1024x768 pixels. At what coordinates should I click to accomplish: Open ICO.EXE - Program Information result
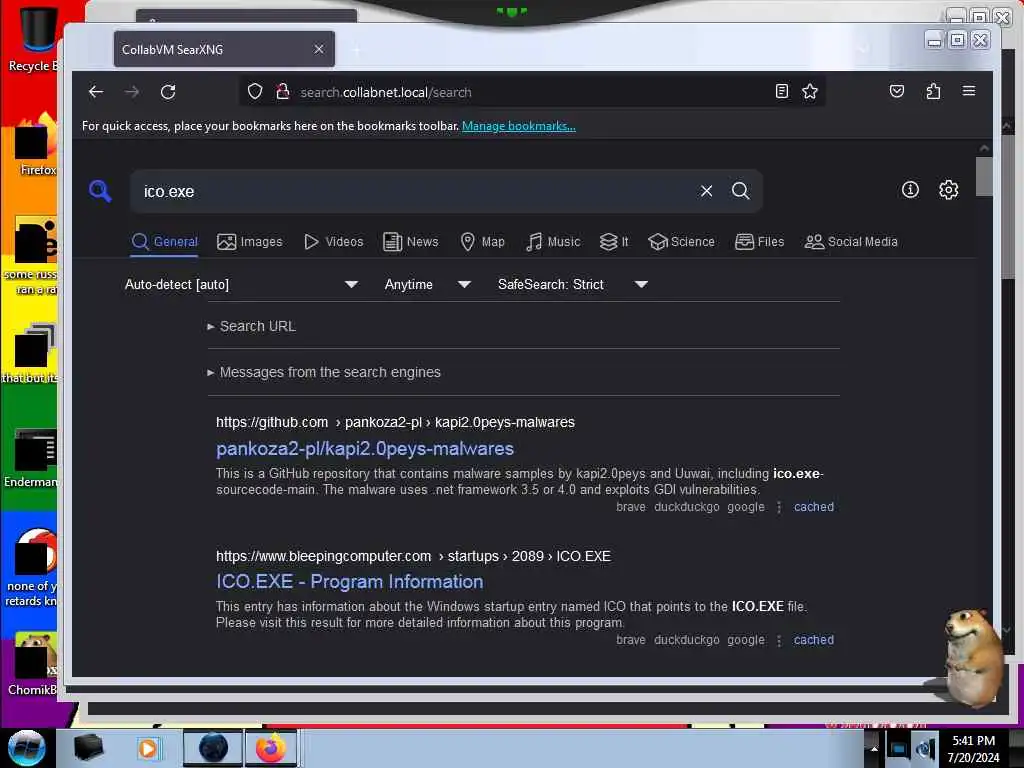349,581
